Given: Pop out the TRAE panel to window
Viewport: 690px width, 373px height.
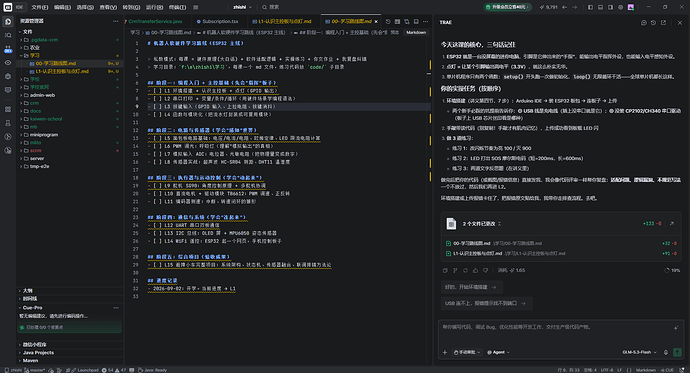Looking at the screenshot, I should 663,22.
